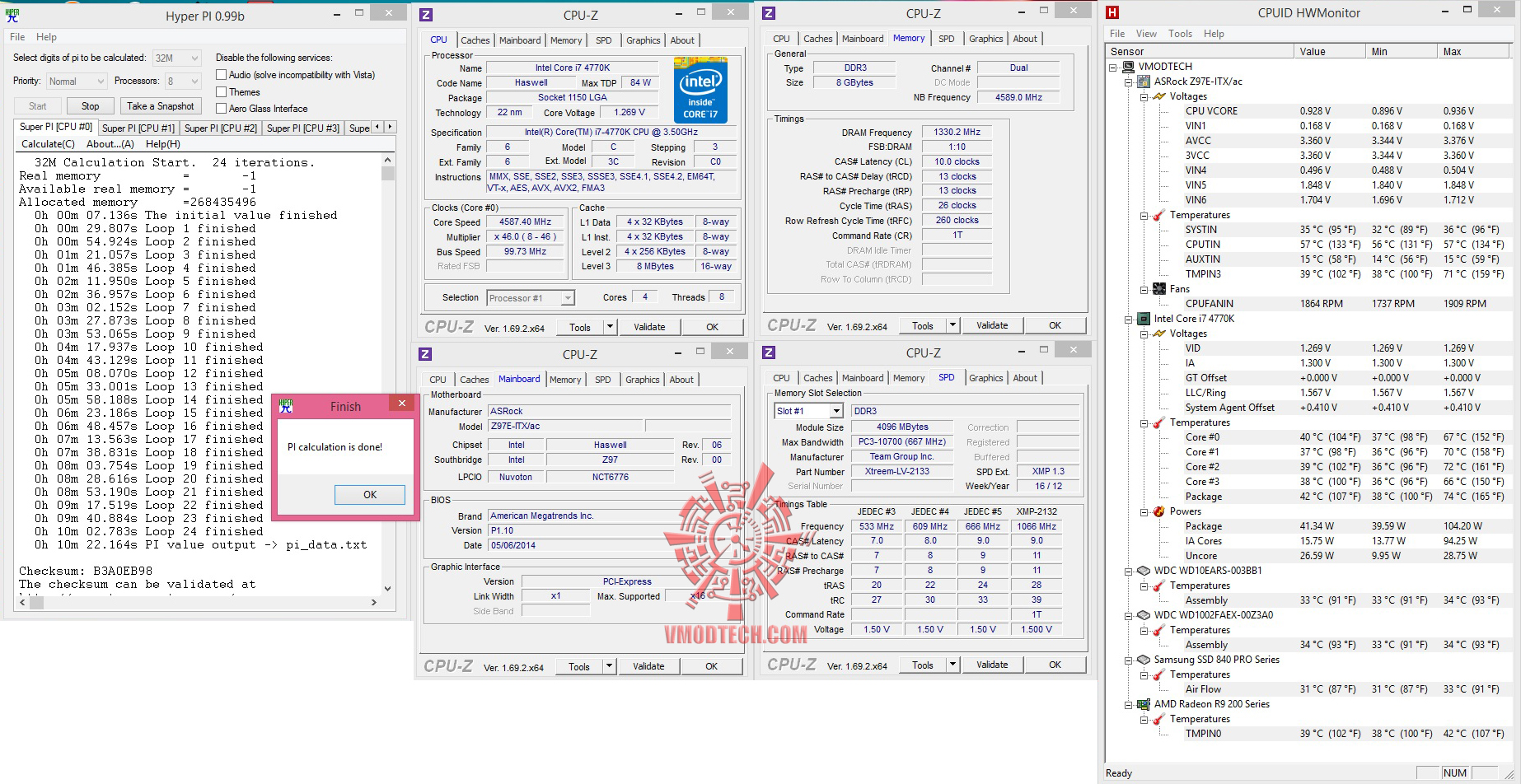Collapse the AMD Radeon R9 200 Series node
1521x784 pixels.
[1128, 704]
